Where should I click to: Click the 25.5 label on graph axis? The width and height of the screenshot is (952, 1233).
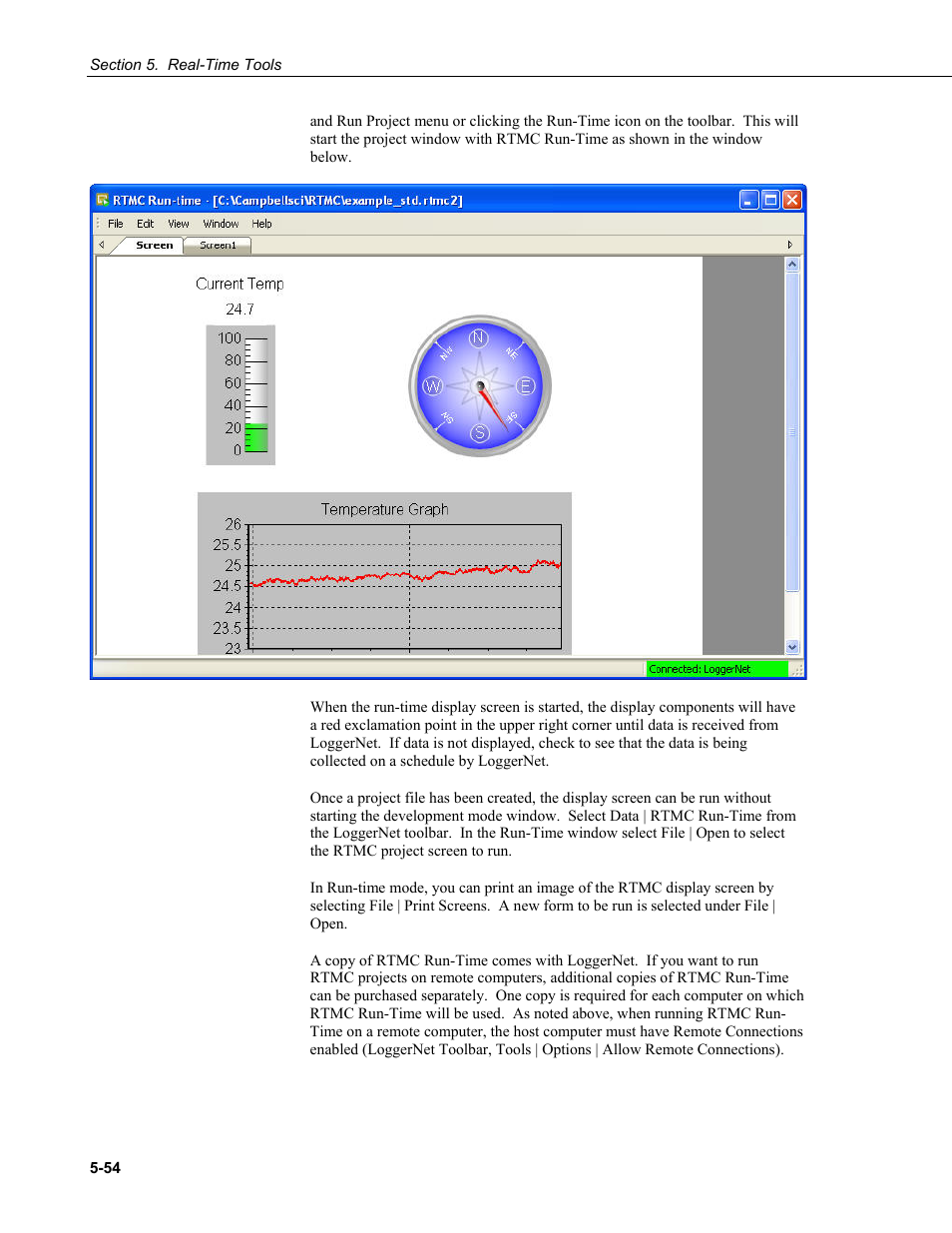228,545
